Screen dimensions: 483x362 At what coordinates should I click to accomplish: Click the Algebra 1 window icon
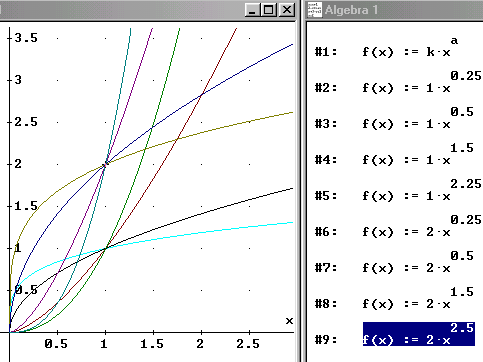click(315, 10)
